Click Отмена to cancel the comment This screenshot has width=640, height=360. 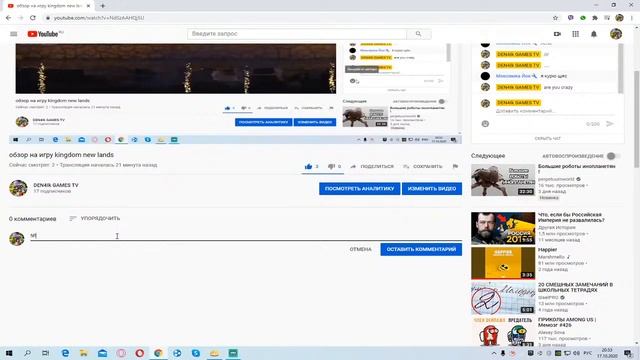click(360, 249)
